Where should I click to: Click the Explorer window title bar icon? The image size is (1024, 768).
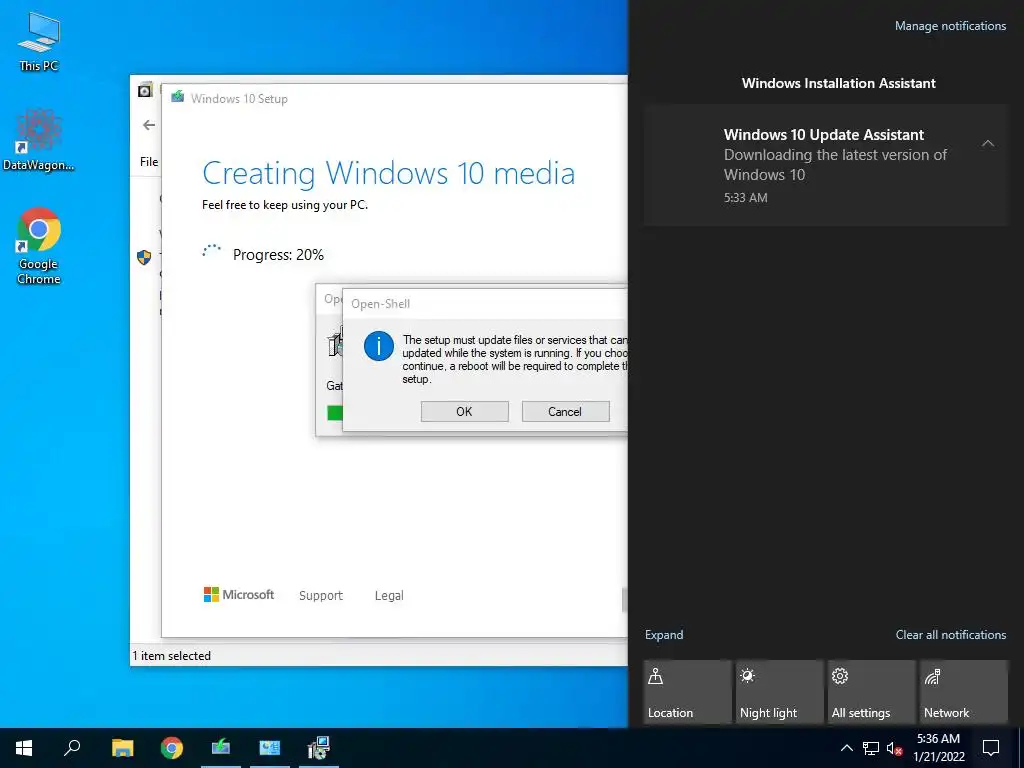pyautogui.click(x=145, y=90)
